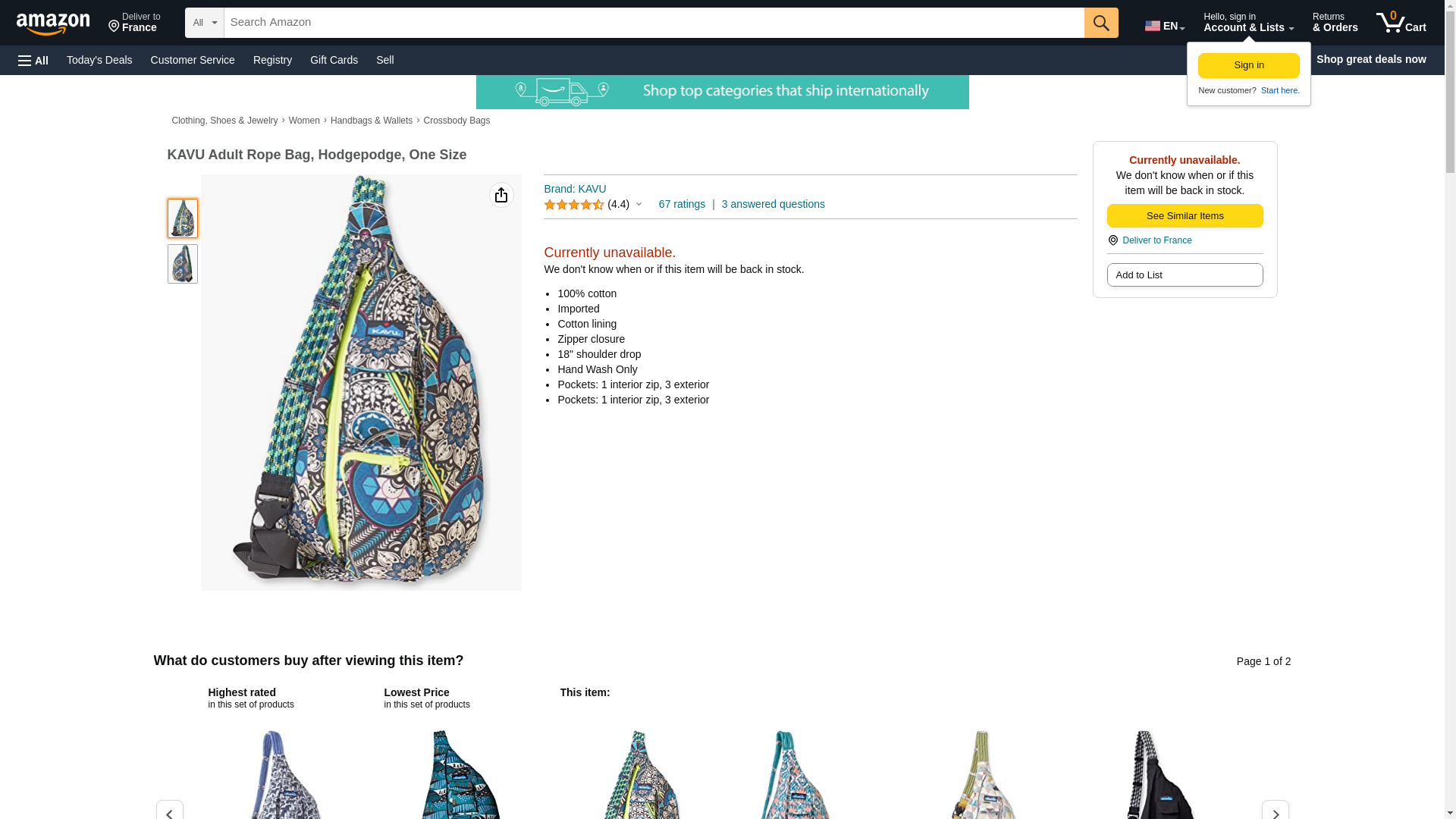The width and height of the screenshot is (1456, 819).
Task: Go to previous carousel page arrow
Action: pyautogui.click(x=170, y=811)
